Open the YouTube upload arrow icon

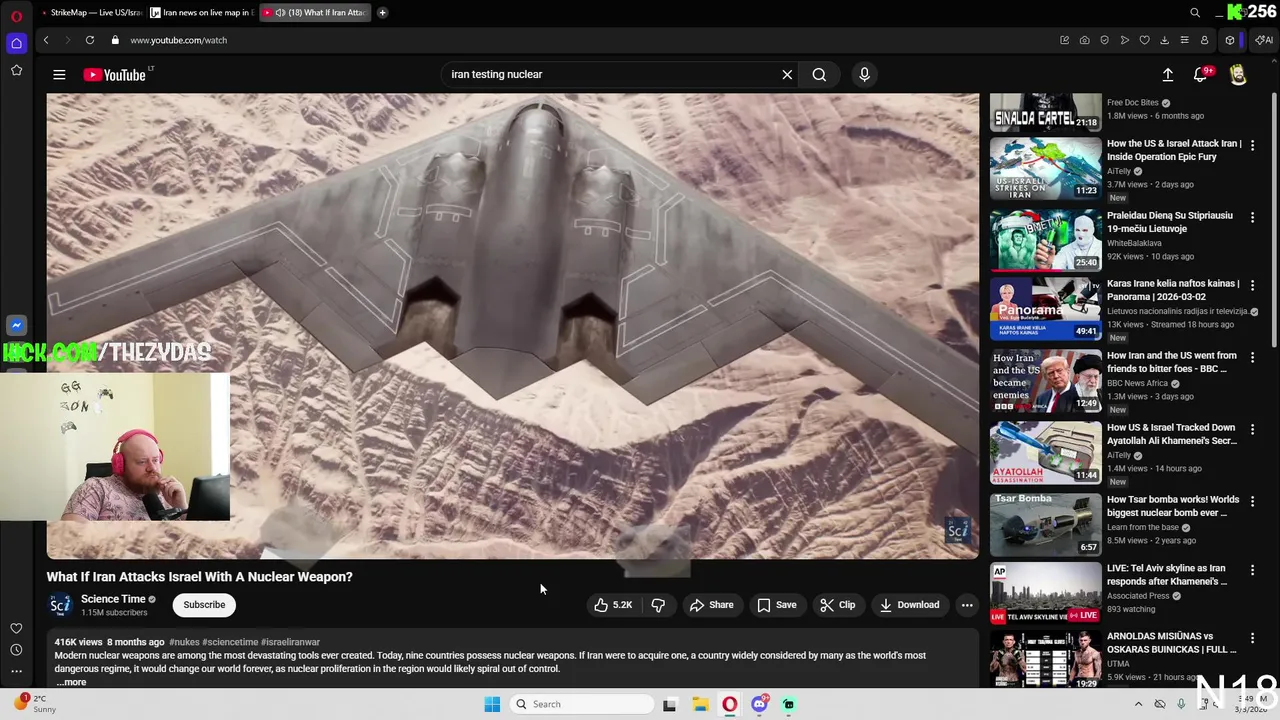[1167, 74]
